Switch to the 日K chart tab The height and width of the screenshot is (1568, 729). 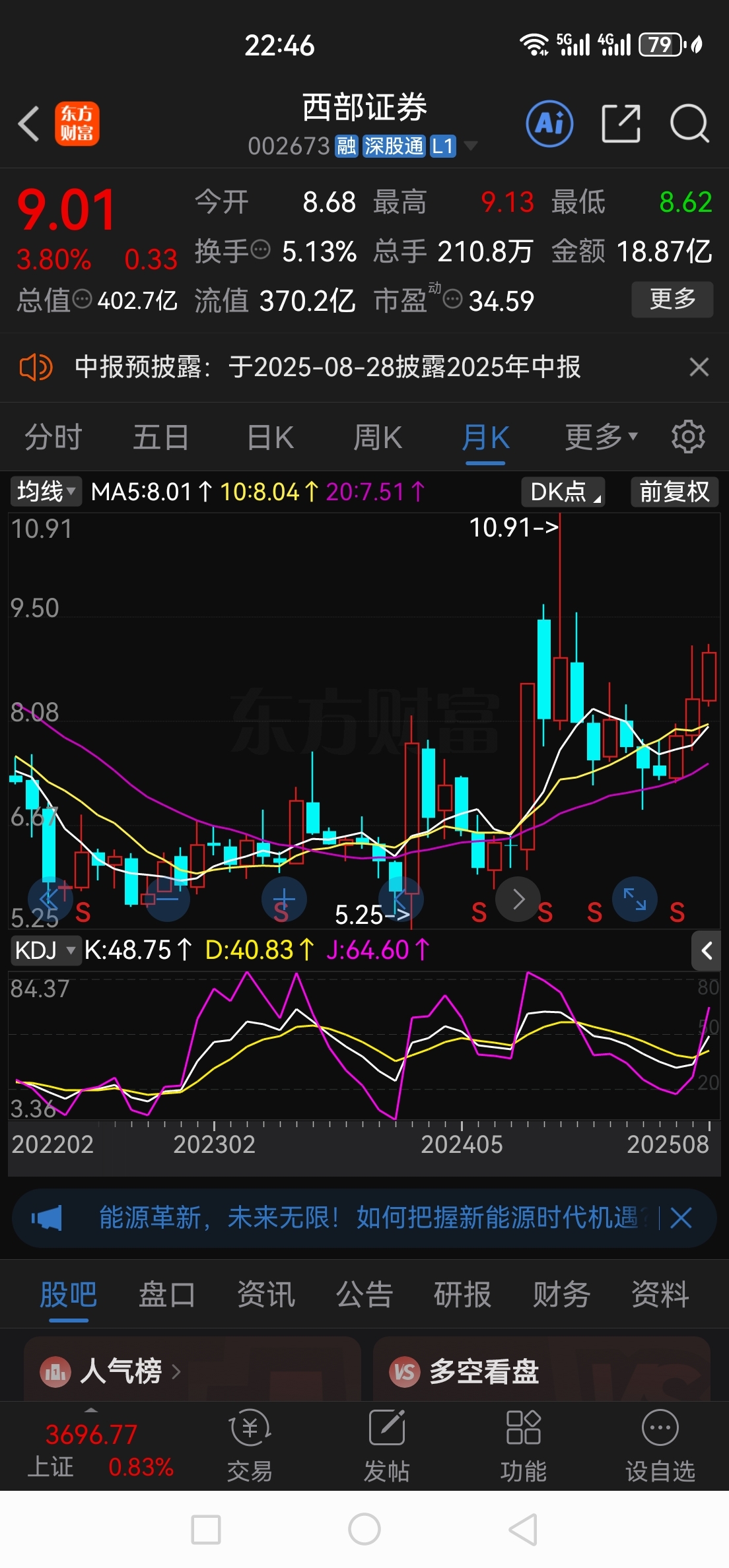(270, 437)
